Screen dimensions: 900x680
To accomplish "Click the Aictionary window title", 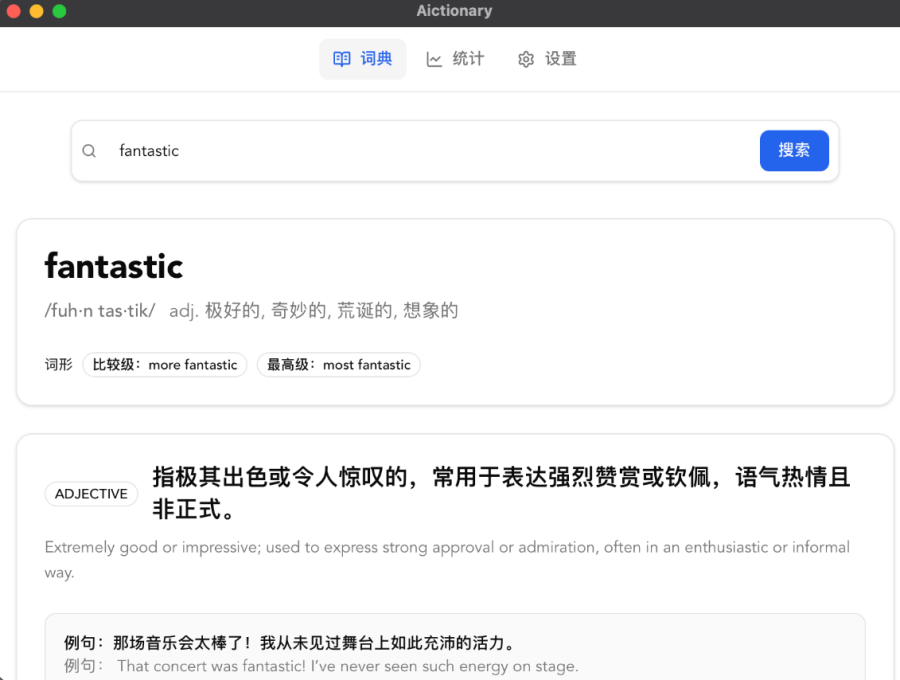I will click(454, 11).
